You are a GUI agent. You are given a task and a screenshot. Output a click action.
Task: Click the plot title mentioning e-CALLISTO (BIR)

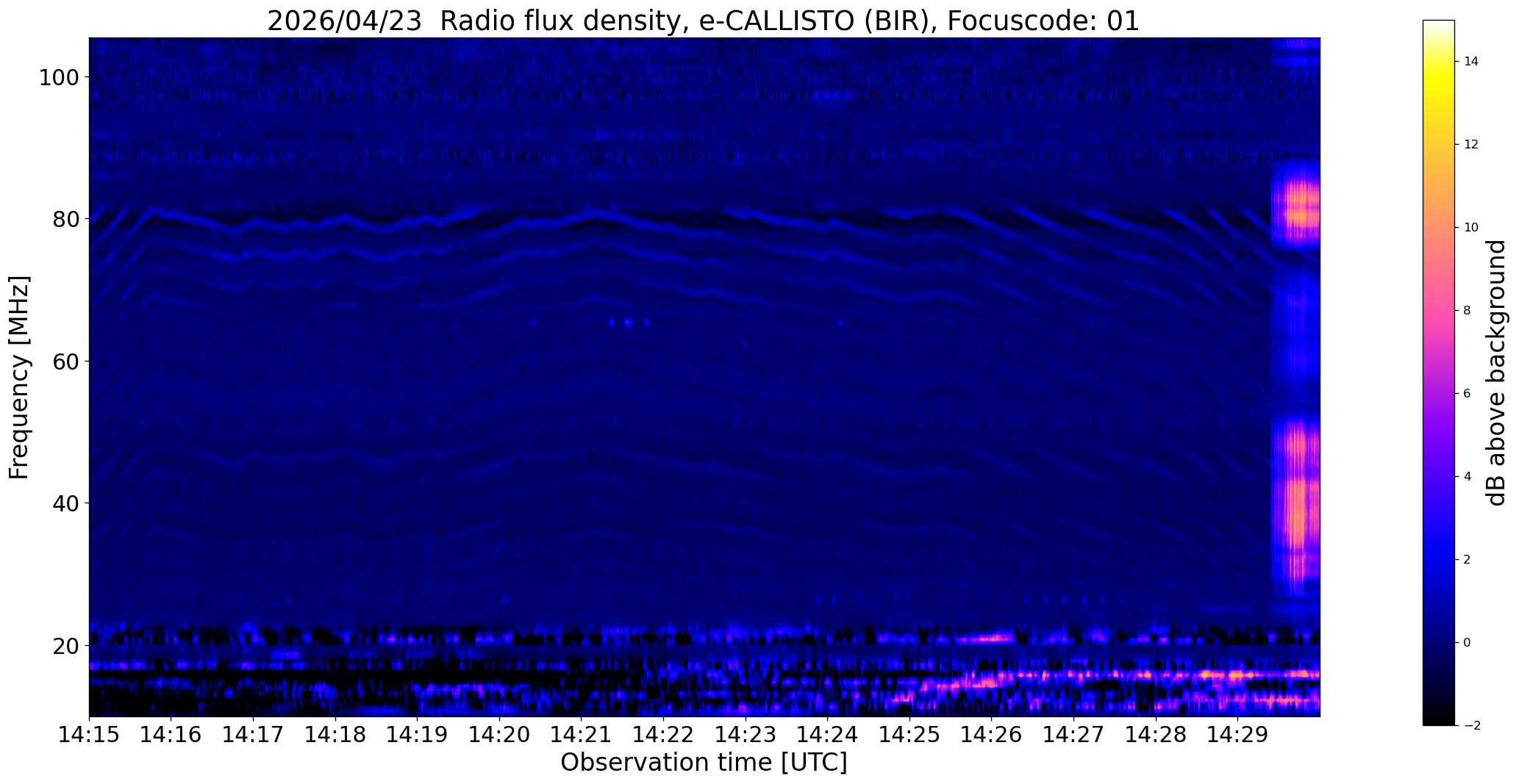(x=703, y=21)
